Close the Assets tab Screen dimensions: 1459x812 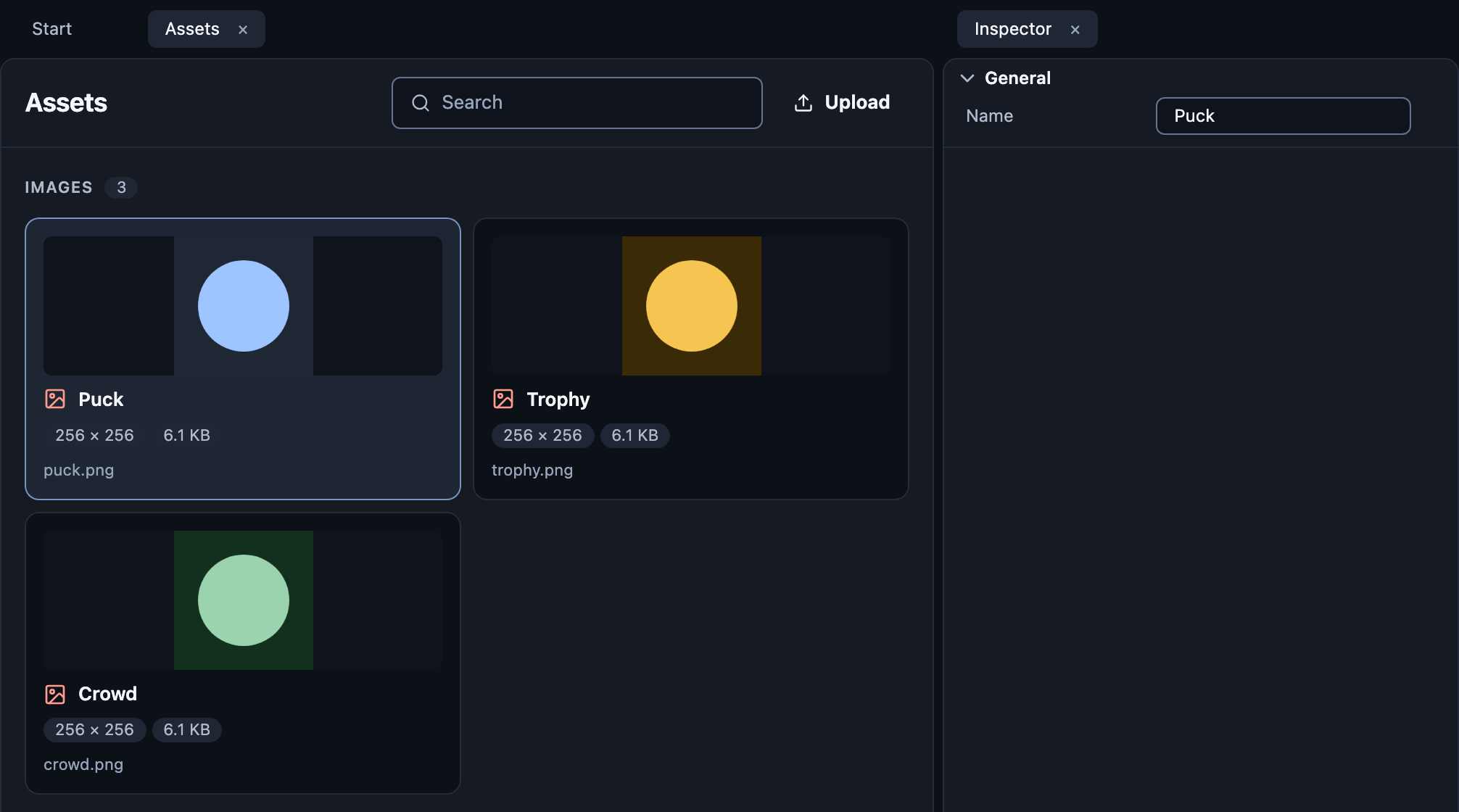pyautogui.click(x=243, y=30)
